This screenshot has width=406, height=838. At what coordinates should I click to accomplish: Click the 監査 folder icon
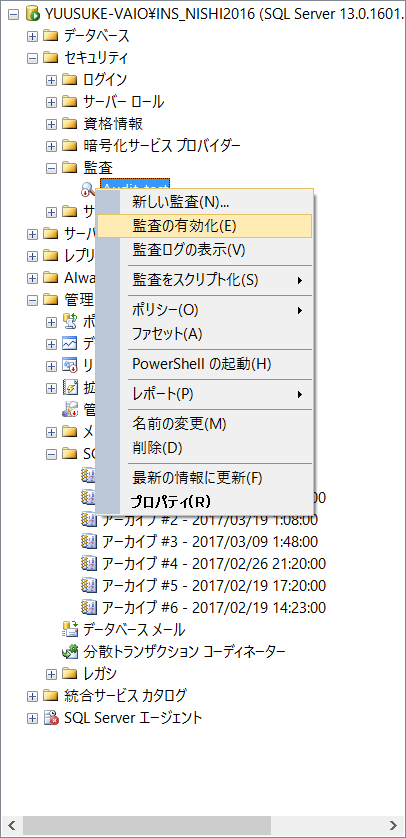click(69, 167)
